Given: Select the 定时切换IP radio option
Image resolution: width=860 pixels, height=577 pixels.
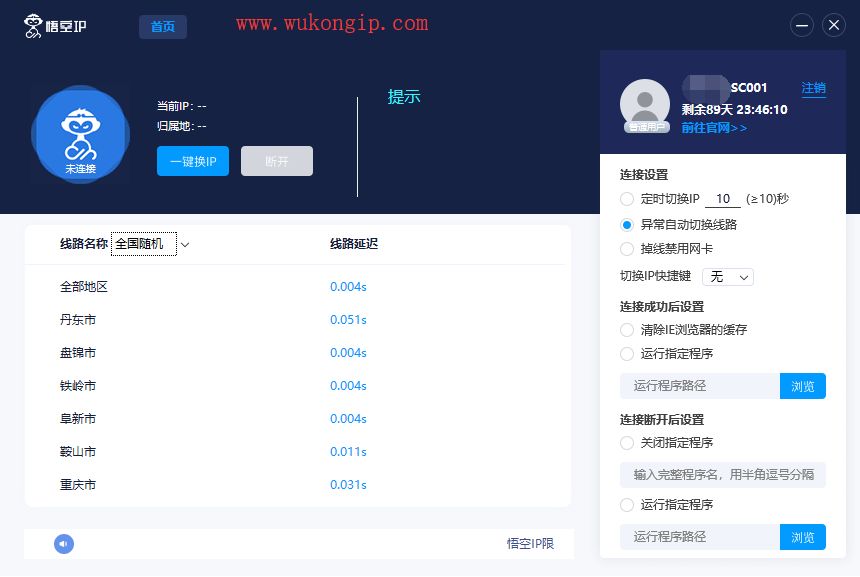Looking at the screenshot, I should pyautogui.click(x=627, y=199).
